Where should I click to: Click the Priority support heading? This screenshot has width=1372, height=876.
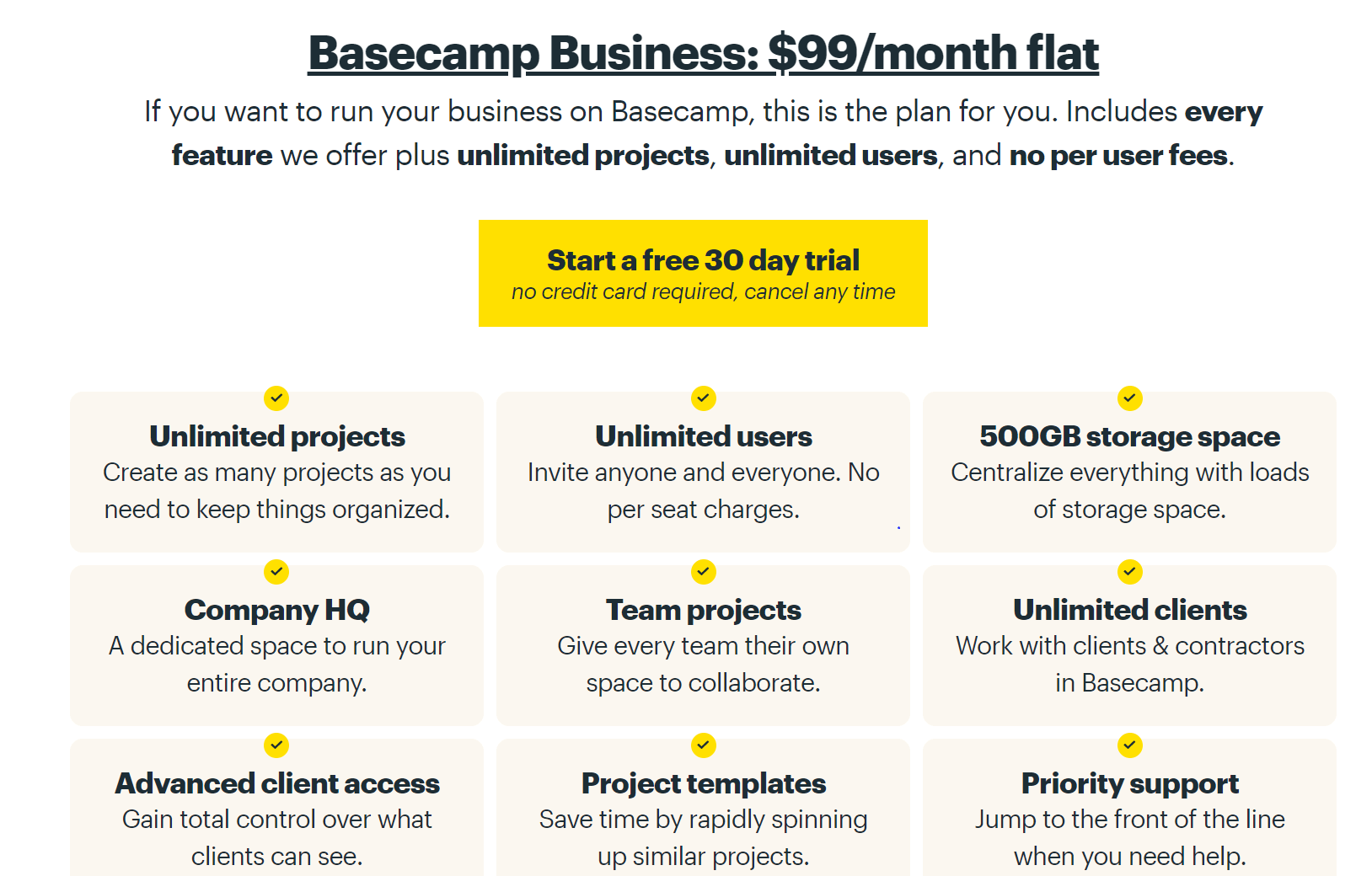pos(1130,783)
